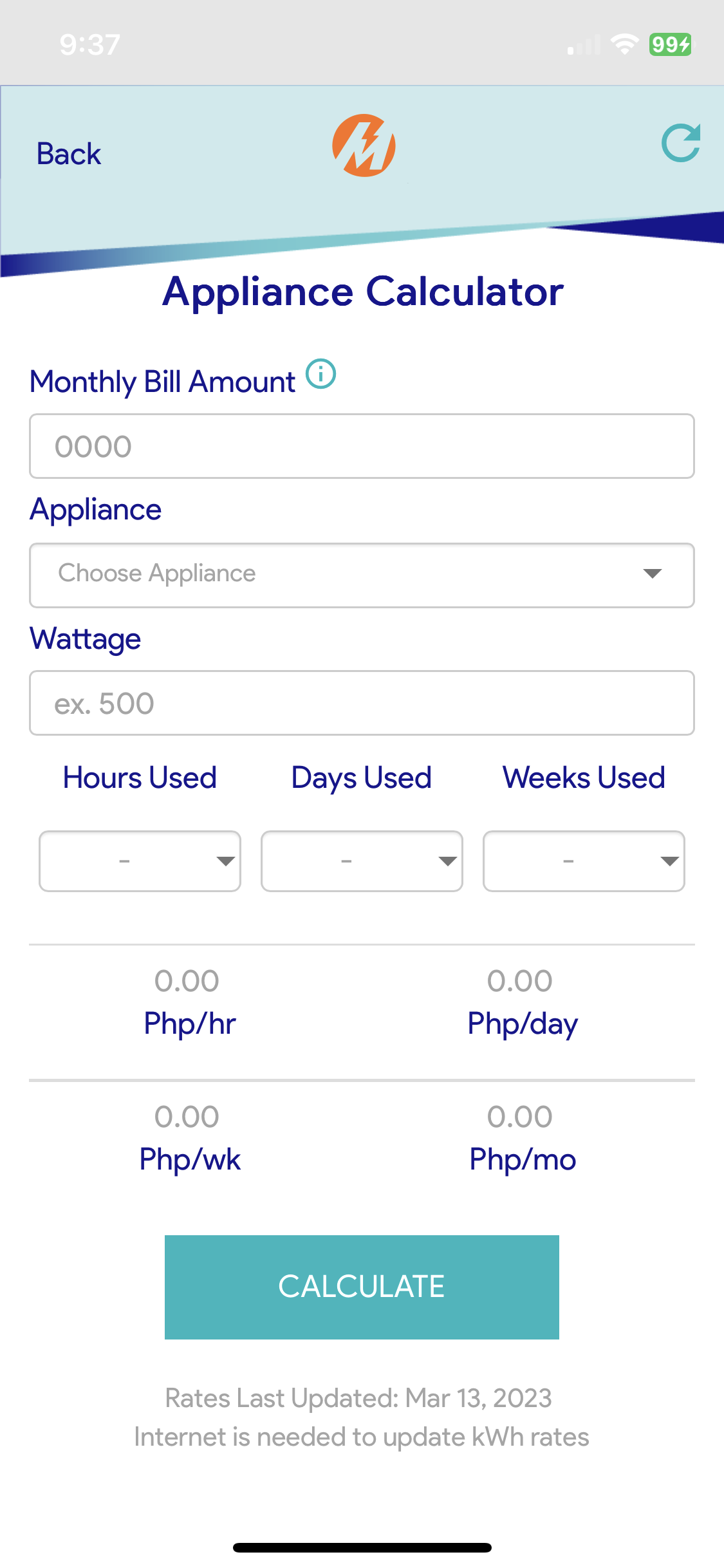
Task: Tap the Php/wk result value
Action: 187,1117
